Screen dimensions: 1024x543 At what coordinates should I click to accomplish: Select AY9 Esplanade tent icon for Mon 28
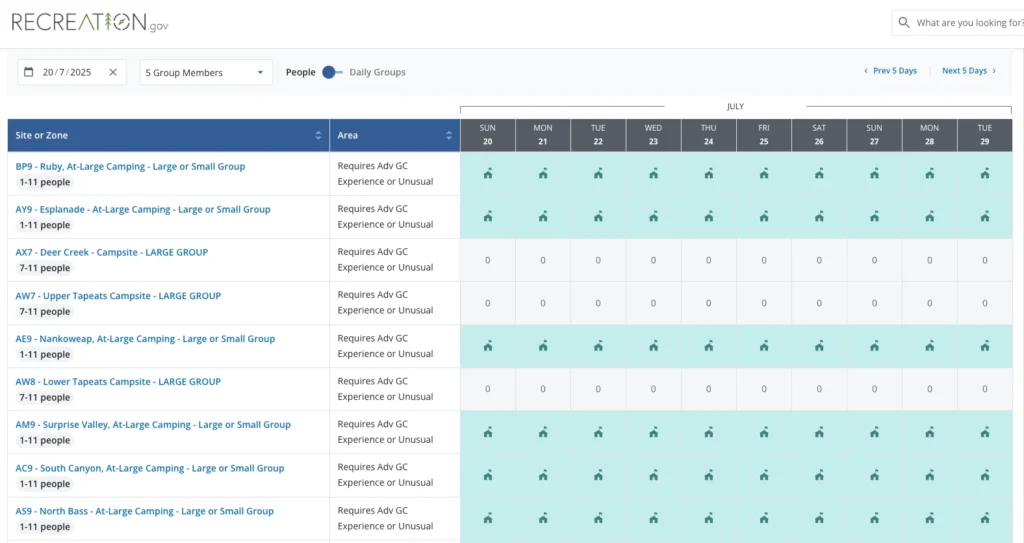(x=930, y=217)
